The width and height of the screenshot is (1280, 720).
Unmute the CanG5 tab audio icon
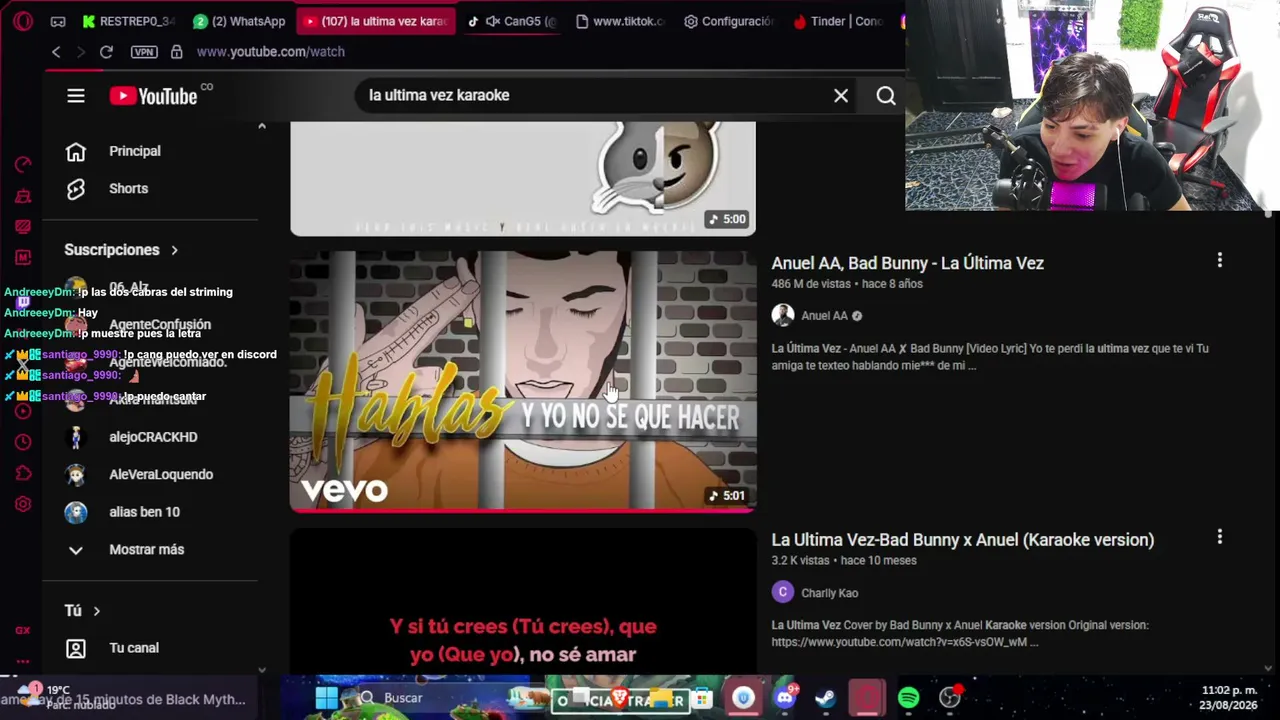point(492,21)
